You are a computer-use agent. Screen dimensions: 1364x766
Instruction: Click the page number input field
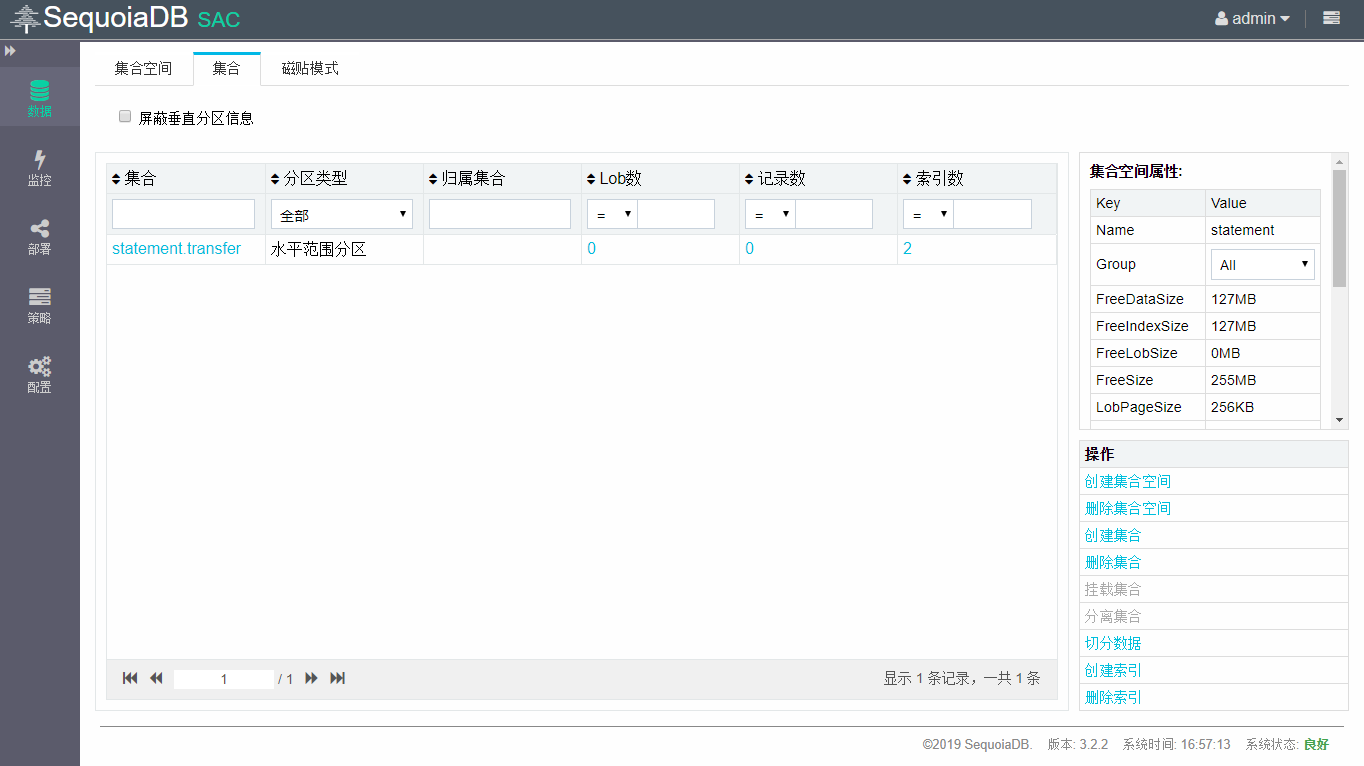tap(224, 679)
